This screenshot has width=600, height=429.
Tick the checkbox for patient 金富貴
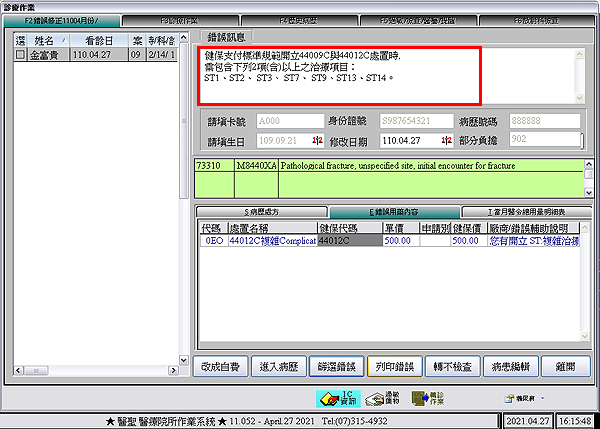[21, 55]
